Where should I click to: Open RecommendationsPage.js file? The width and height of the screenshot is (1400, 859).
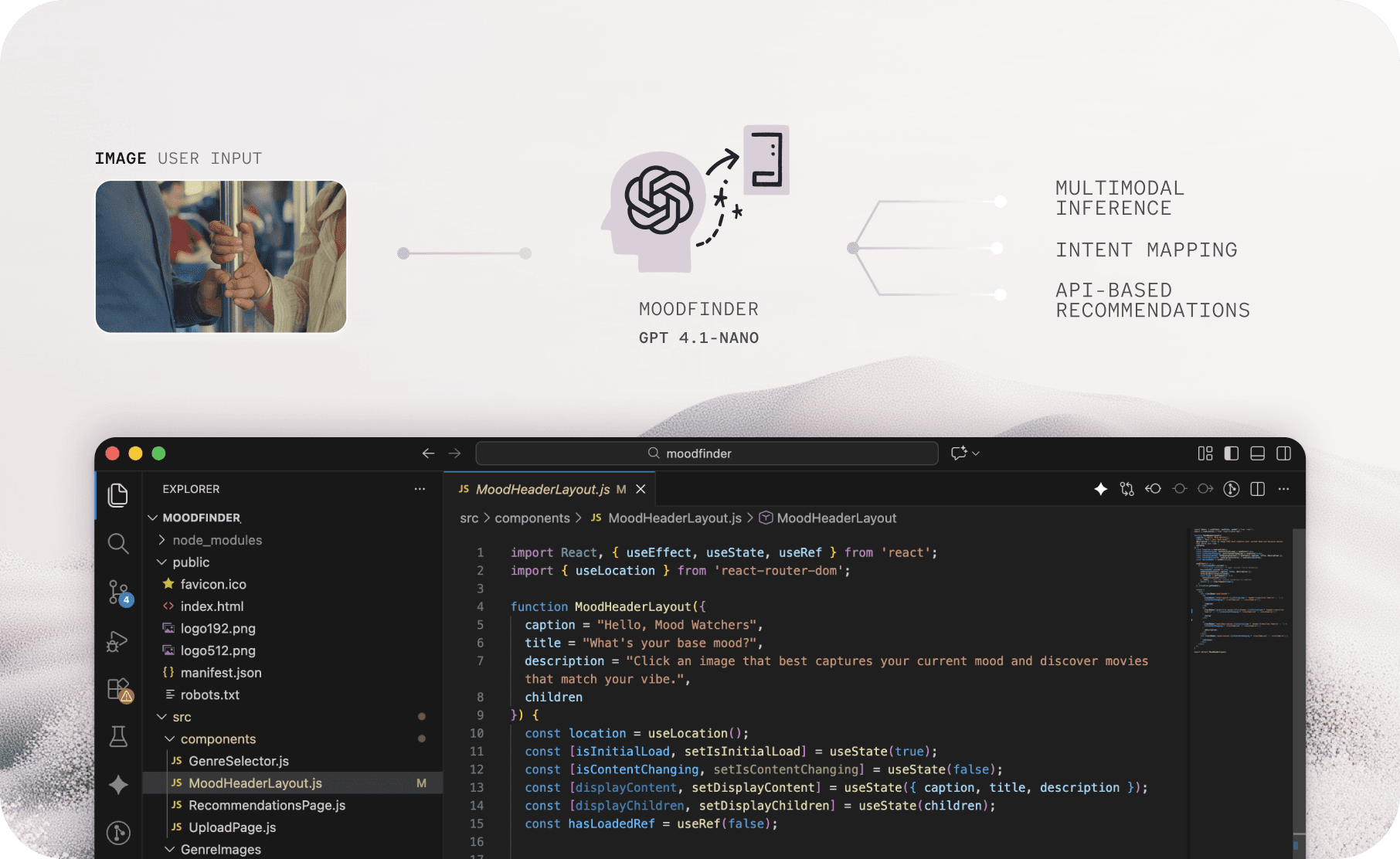tap(293, 805)
